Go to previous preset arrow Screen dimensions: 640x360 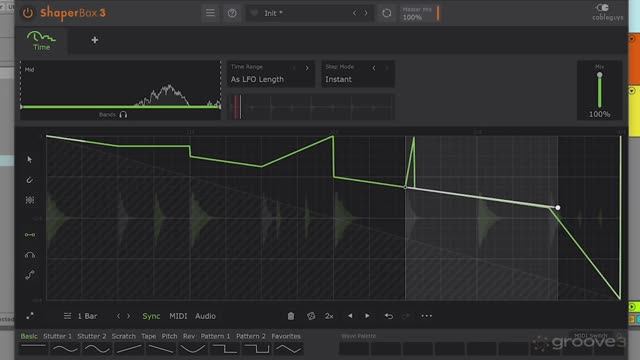click(355, 13)
